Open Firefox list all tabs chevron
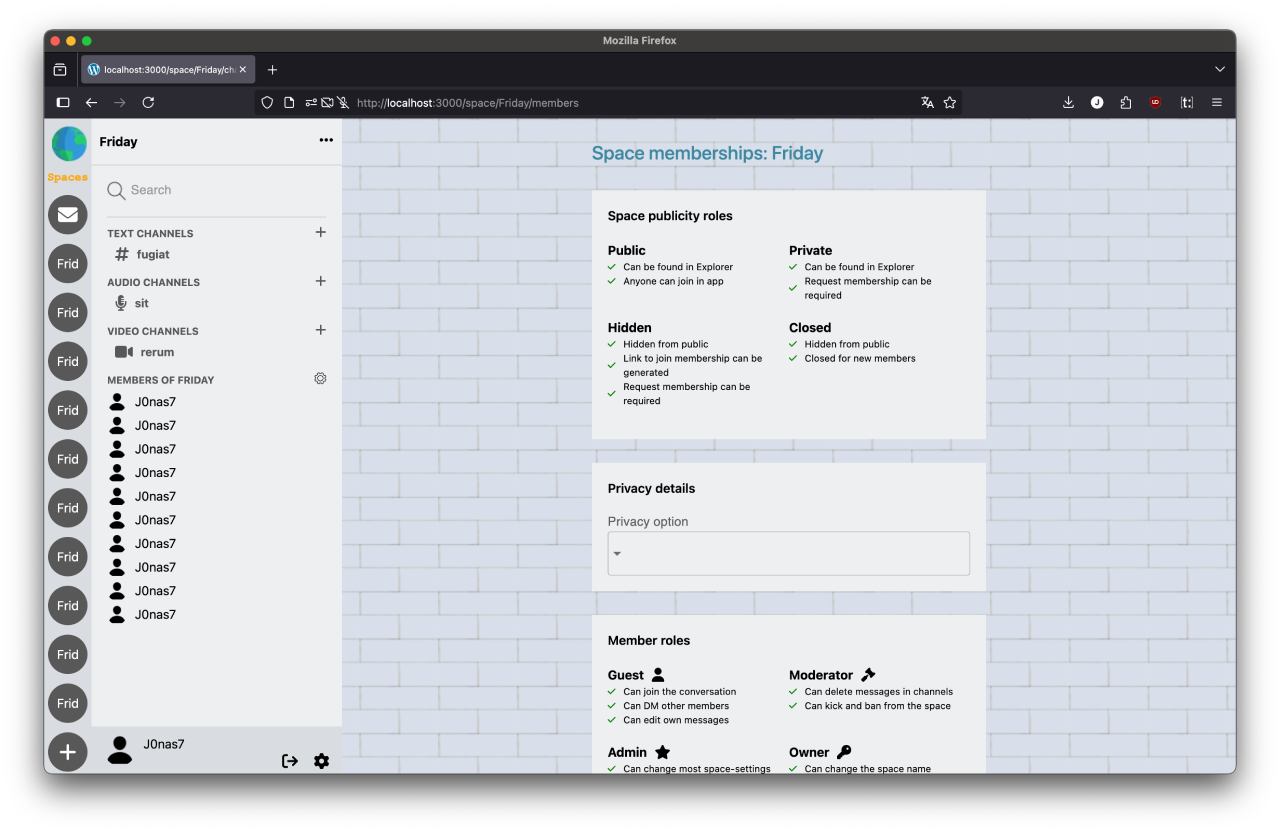The width and height of the screenshot is (1280, 832). click(x=1219, y=70)
